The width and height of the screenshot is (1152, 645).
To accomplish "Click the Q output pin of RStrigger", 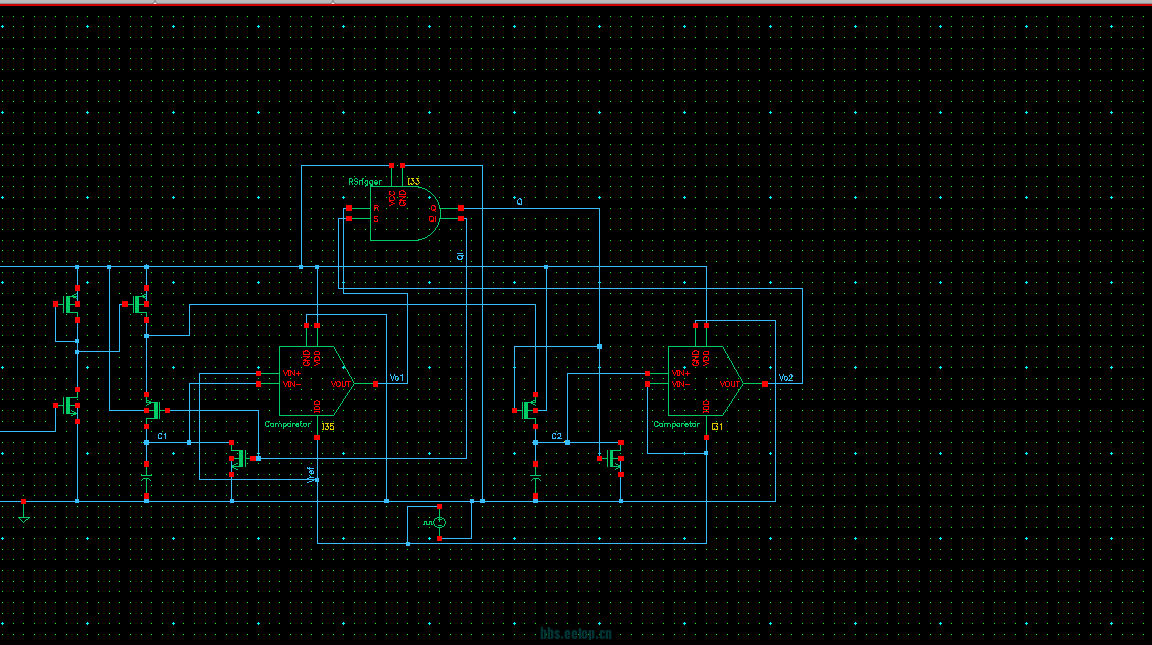I will pyautogui.click(x=461, y=209).
